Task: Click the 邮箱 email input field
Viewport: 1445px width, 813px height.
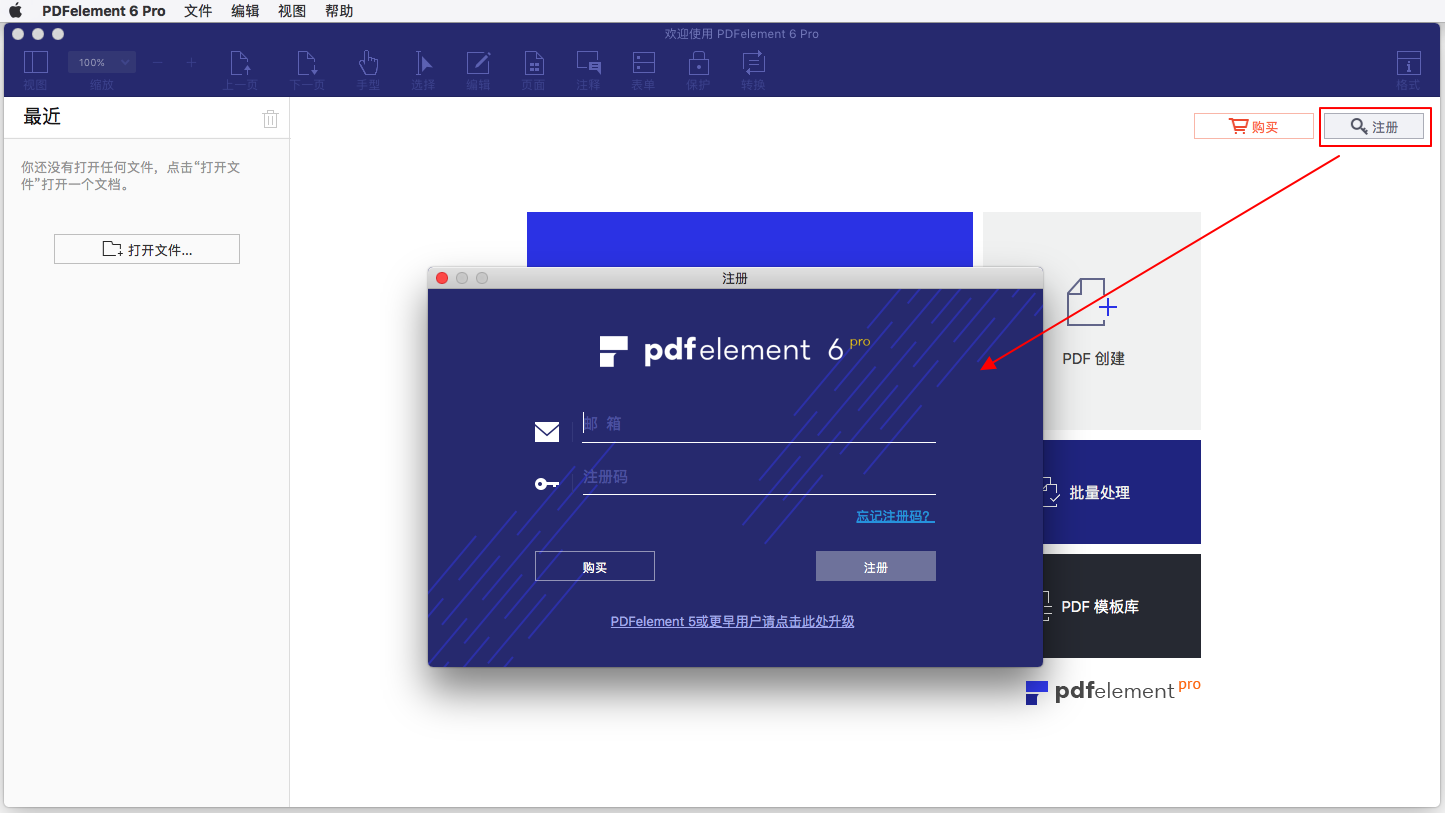Action: point(758,424)
